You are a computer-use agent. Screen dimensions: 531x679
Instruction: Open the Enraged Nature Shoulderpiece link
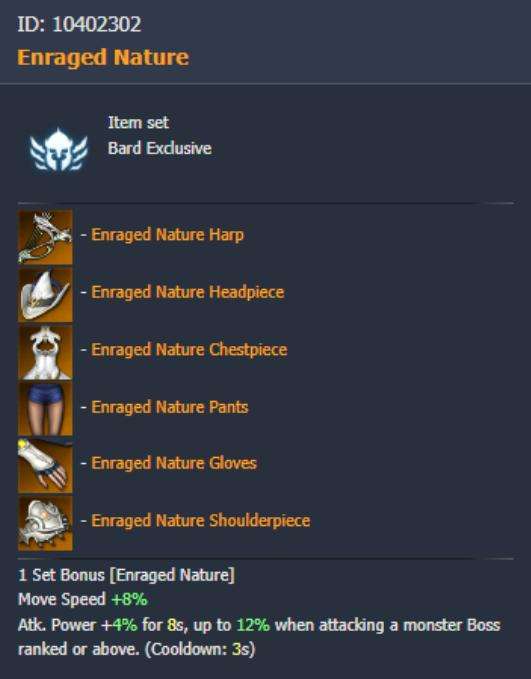click(x=201, y=521)
